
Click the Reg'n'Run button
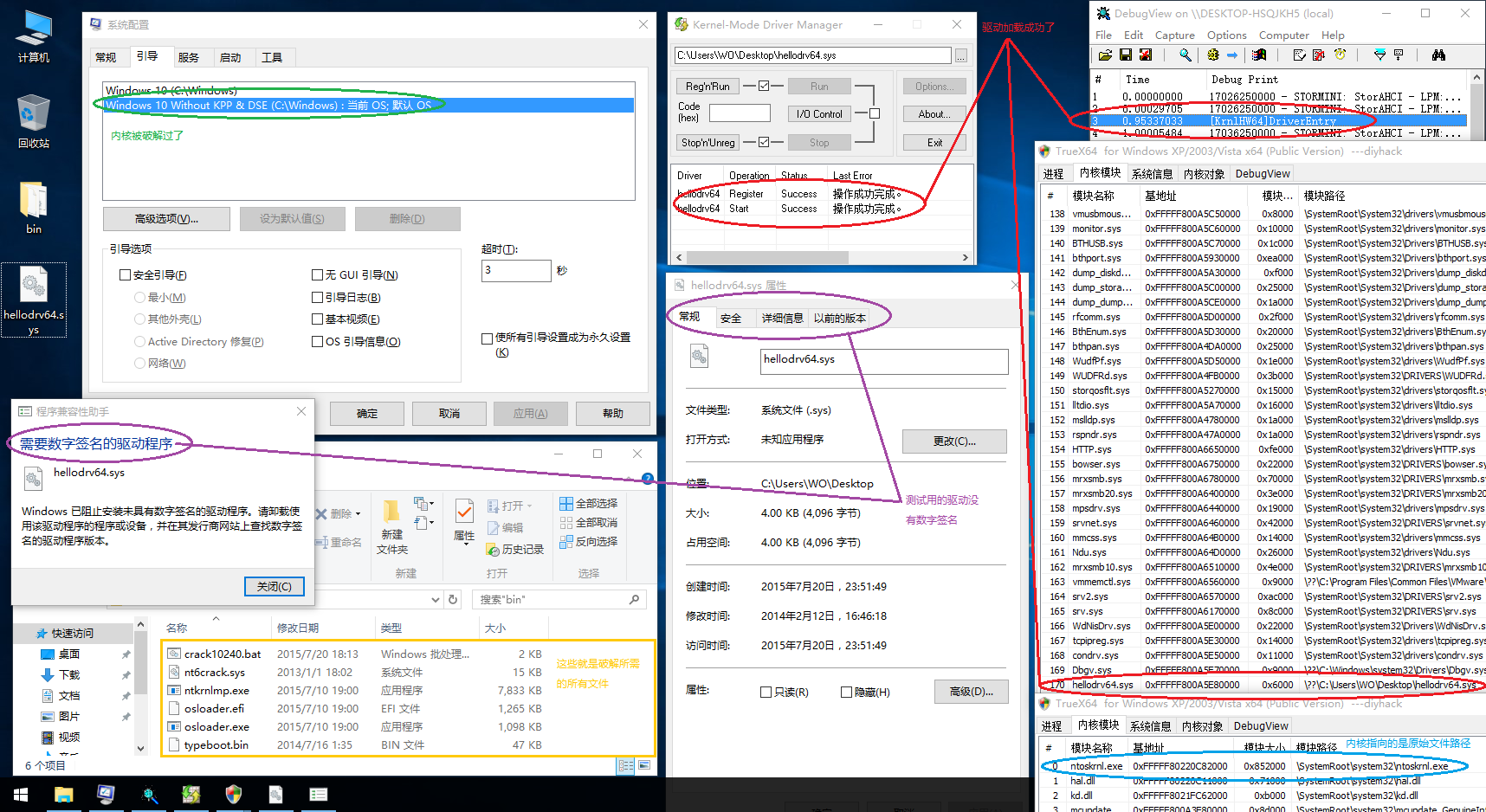(707, 87)
